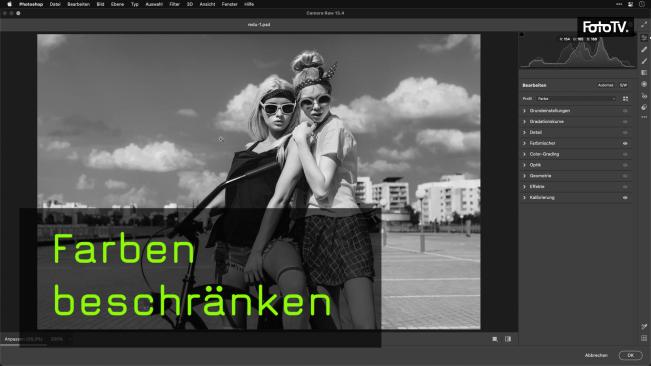Click the reta-1.psd file name title
This screenshot has height=366, width=651.
259,24
